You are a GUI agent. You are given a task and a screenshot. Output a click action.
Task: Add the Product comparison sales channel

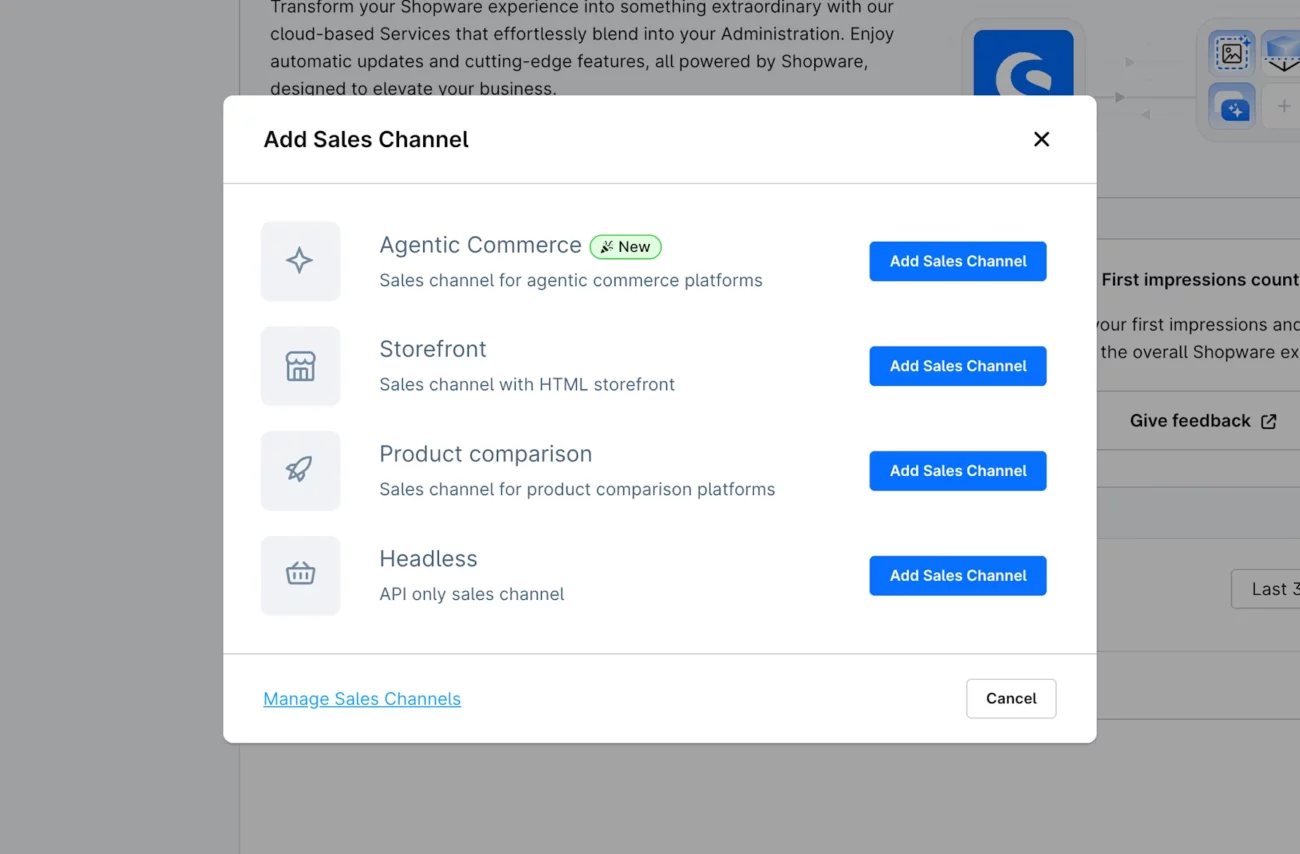coord(958,471)
